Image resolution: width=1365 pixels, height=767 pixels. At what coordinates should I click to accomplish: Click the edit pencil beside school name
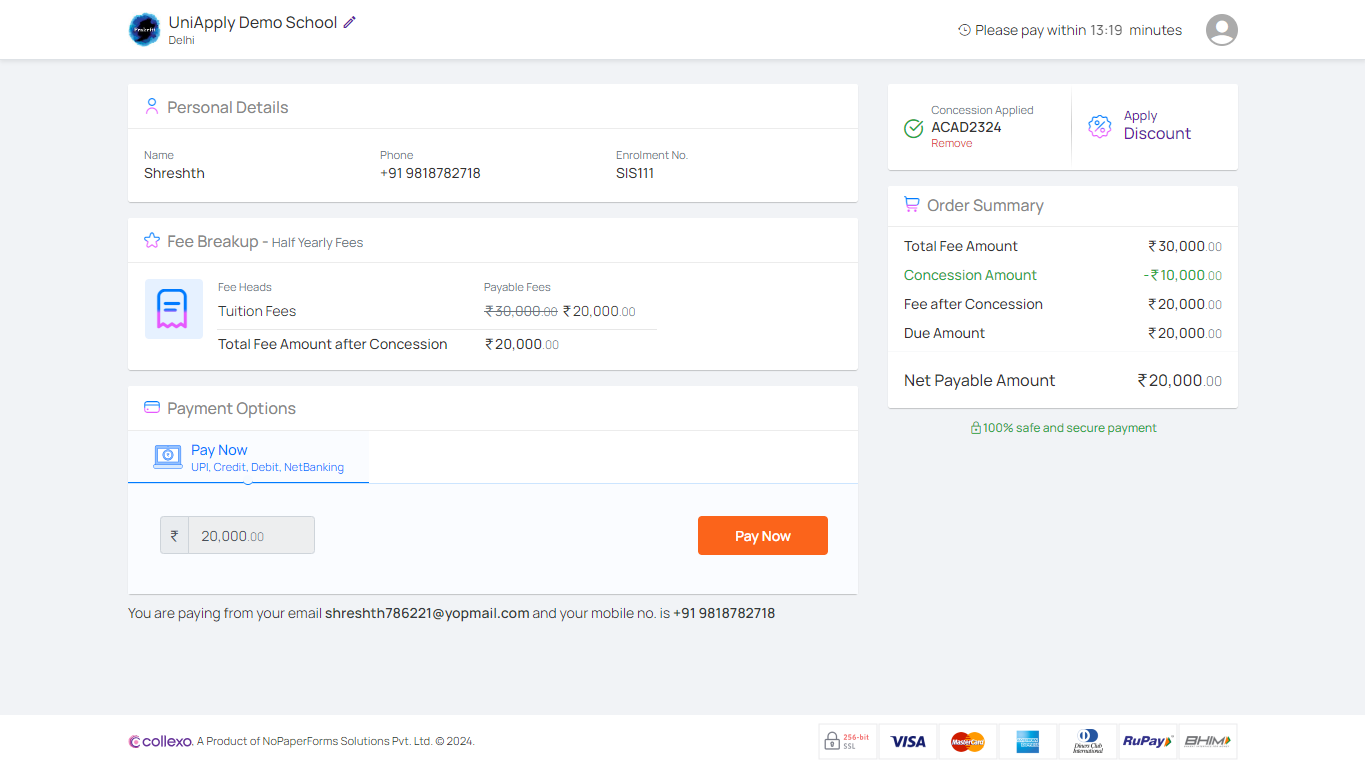pos(350,22)
